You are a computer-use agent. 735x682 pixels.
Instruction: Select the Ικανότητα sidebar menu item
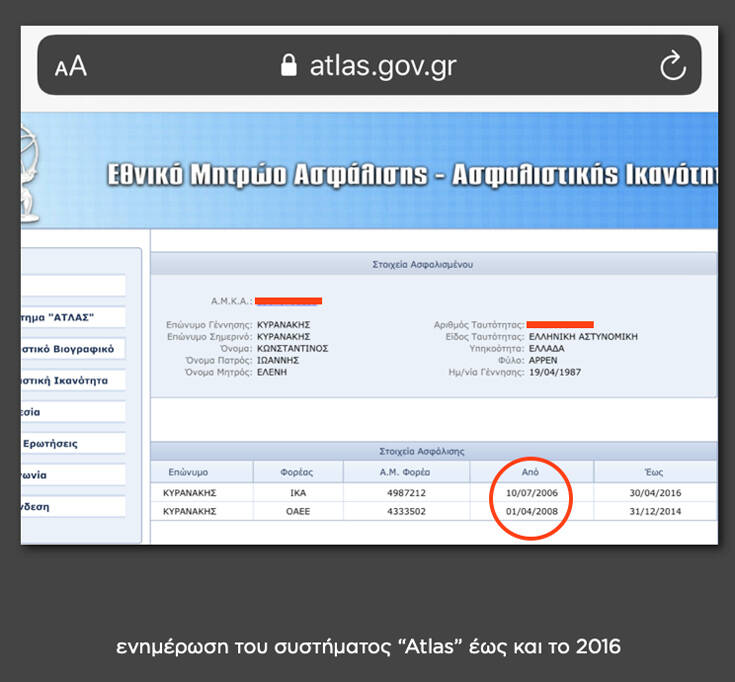coord(72,381)
